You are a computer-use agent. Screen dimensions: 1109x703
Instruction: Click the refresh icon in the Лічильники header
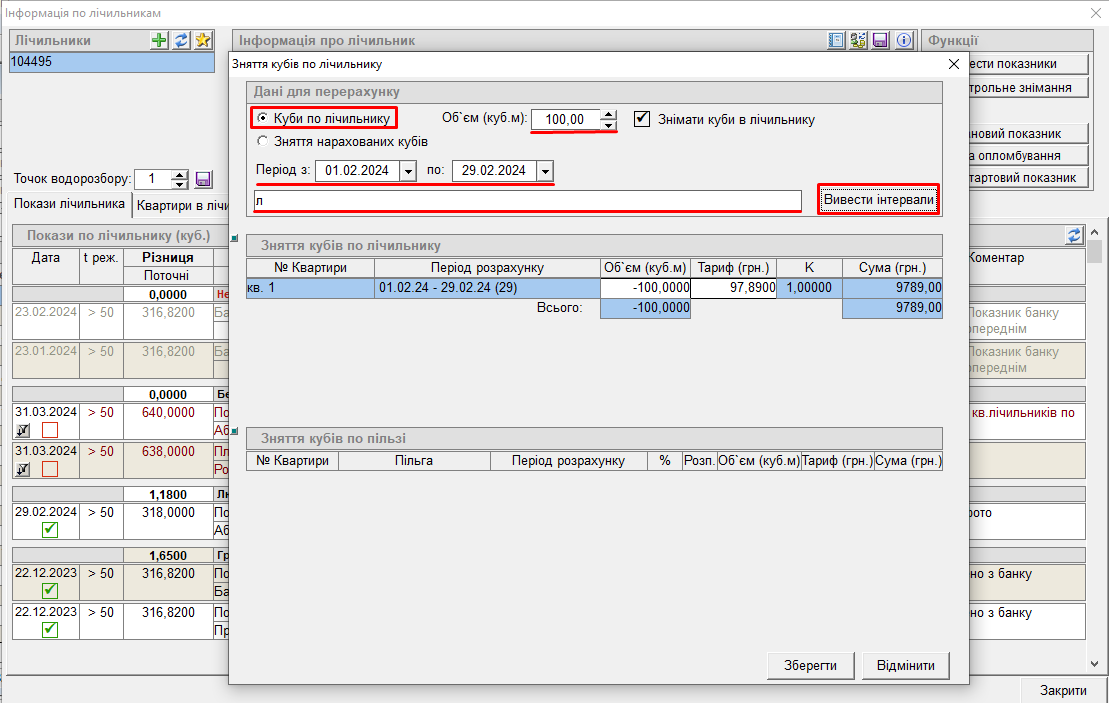[181, 40]
